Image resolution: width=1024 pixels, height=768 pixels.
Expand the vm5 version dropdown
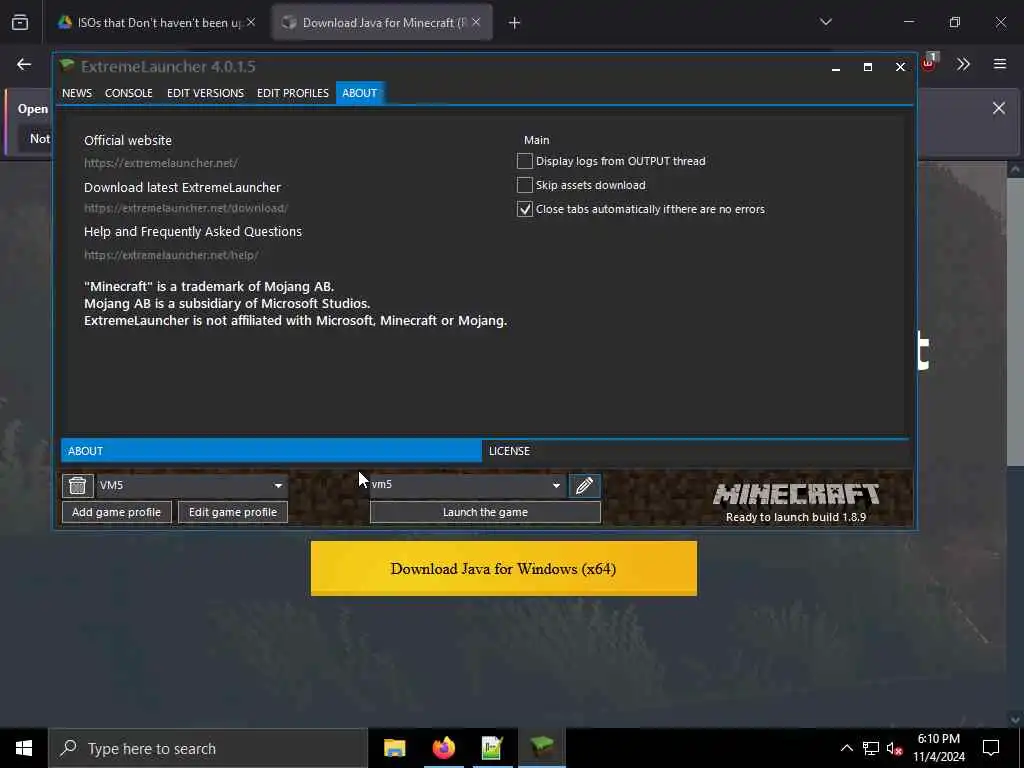pyautogui.click(x=556, y=485)
